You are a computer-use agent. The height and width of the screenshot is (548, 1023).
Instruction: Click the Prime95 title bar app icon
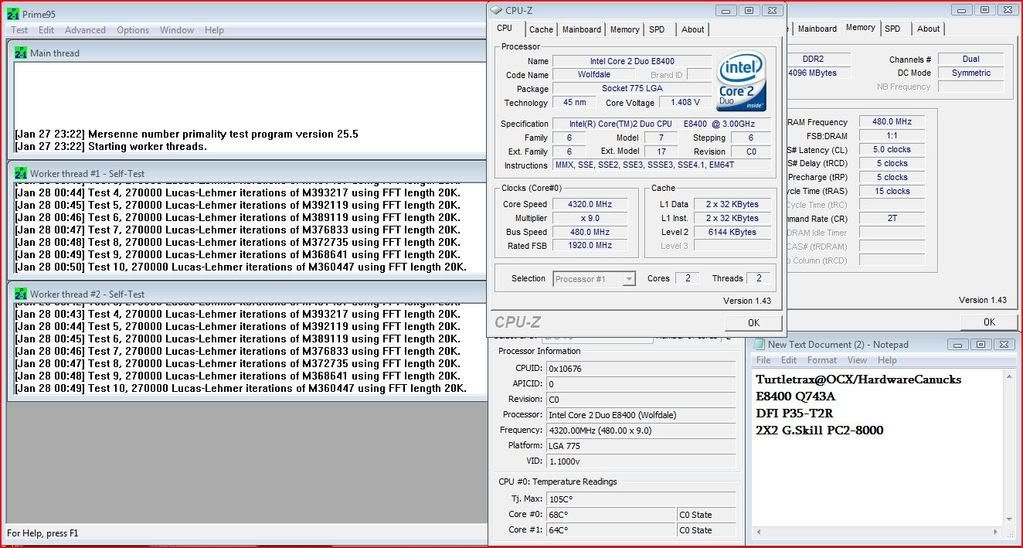(13, 14)
